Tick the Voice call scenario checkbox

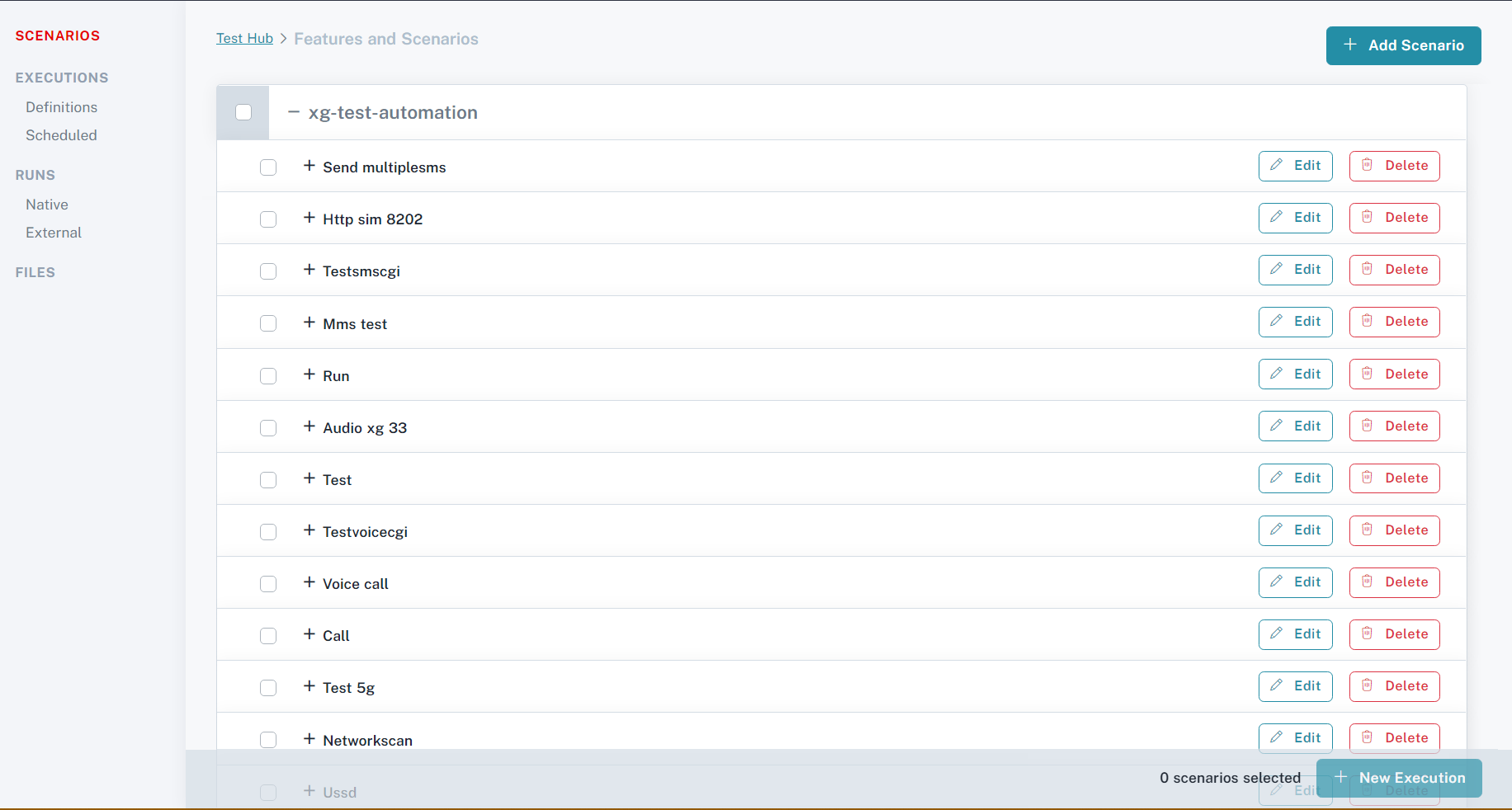tap(268, 584)
